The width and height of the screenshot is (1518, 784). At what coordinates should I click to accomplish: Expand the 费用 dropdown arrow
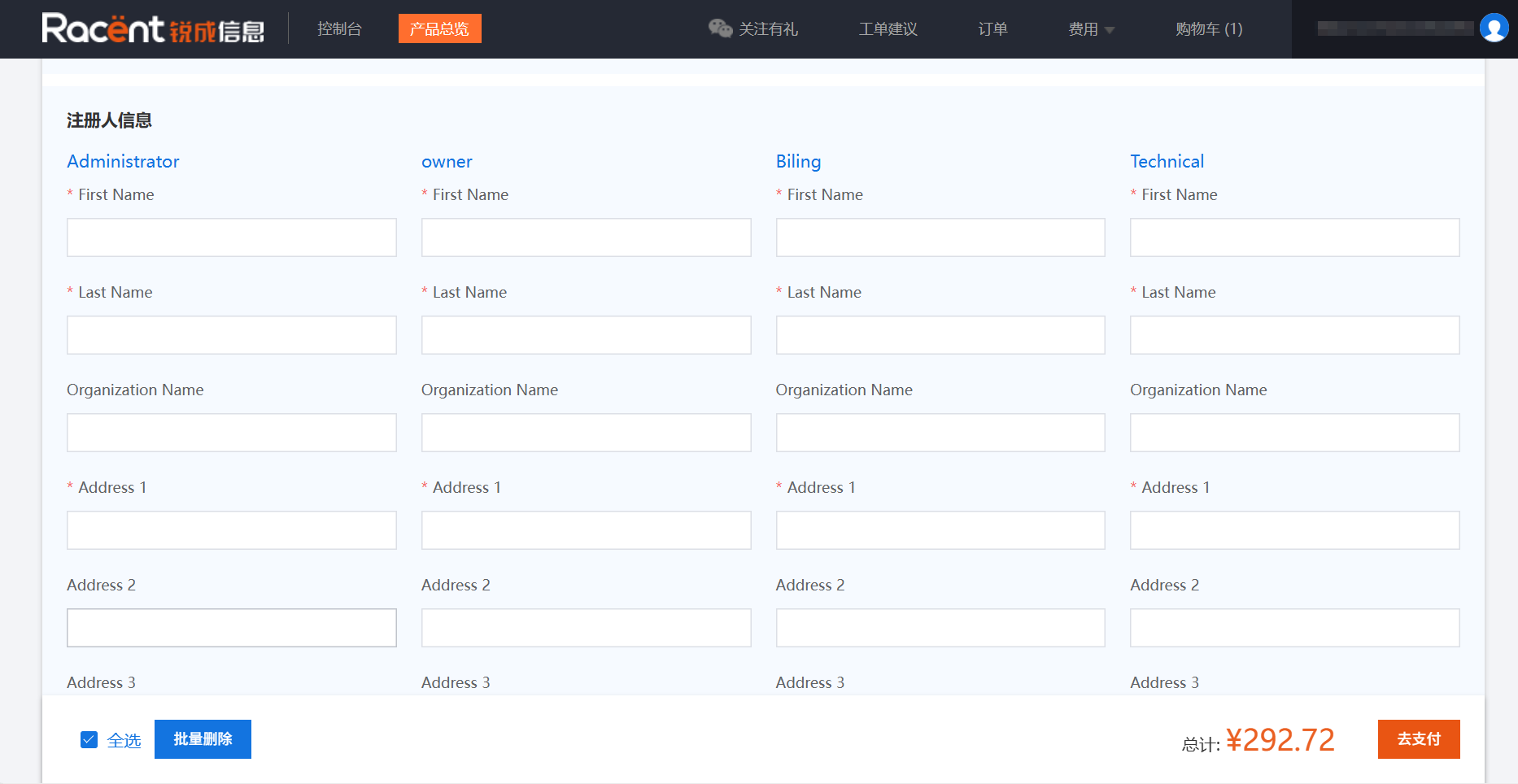tap(1110, 30)
